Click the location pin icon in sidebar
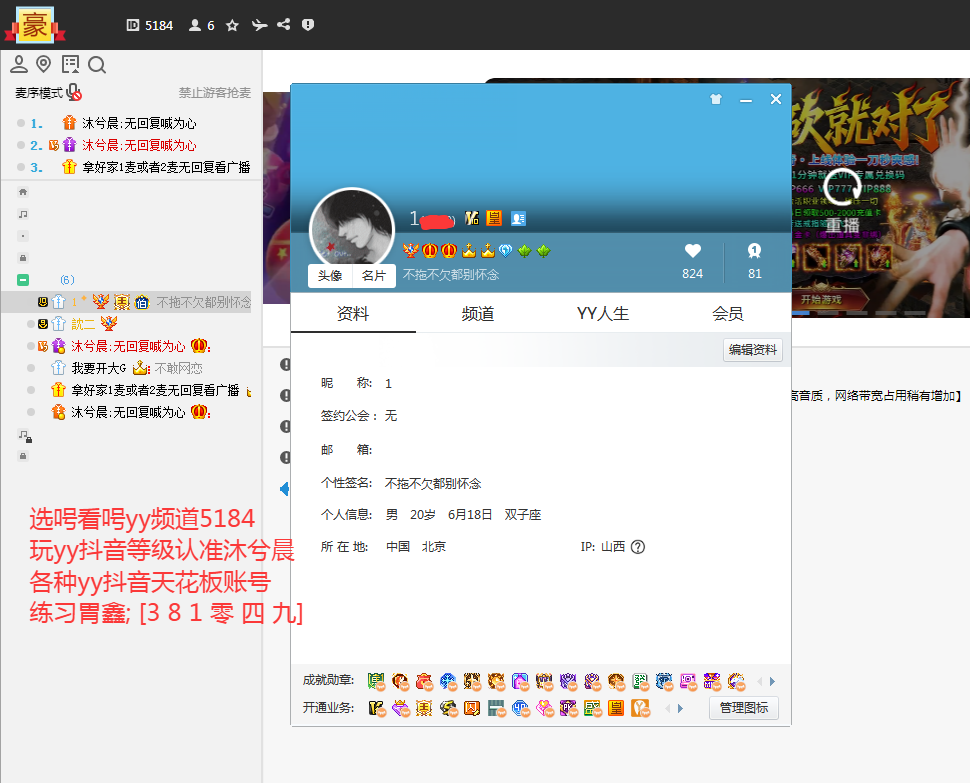 [x=44, y=64]
